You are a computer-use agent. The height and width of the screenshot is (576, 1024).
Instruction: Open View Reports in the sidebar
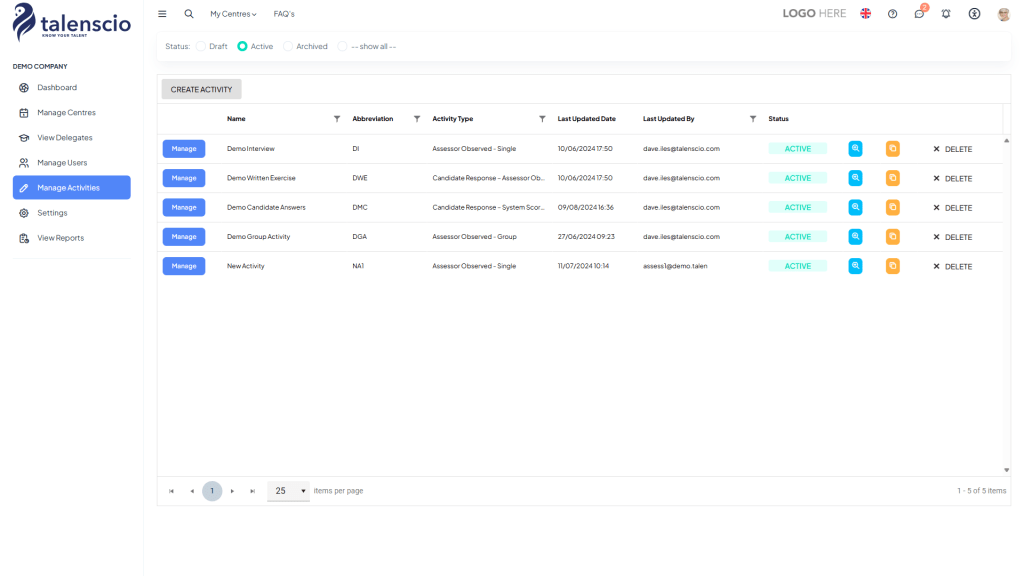72,238
